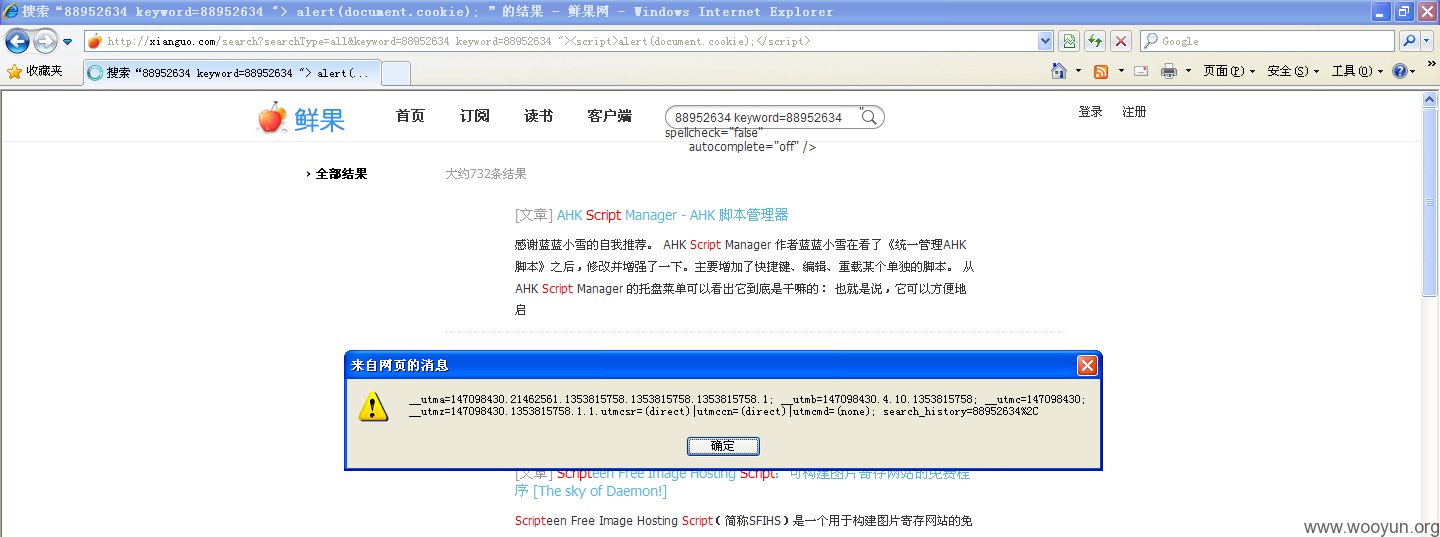Open Scripteen Free Image Hosting Script article

(742, 482)
